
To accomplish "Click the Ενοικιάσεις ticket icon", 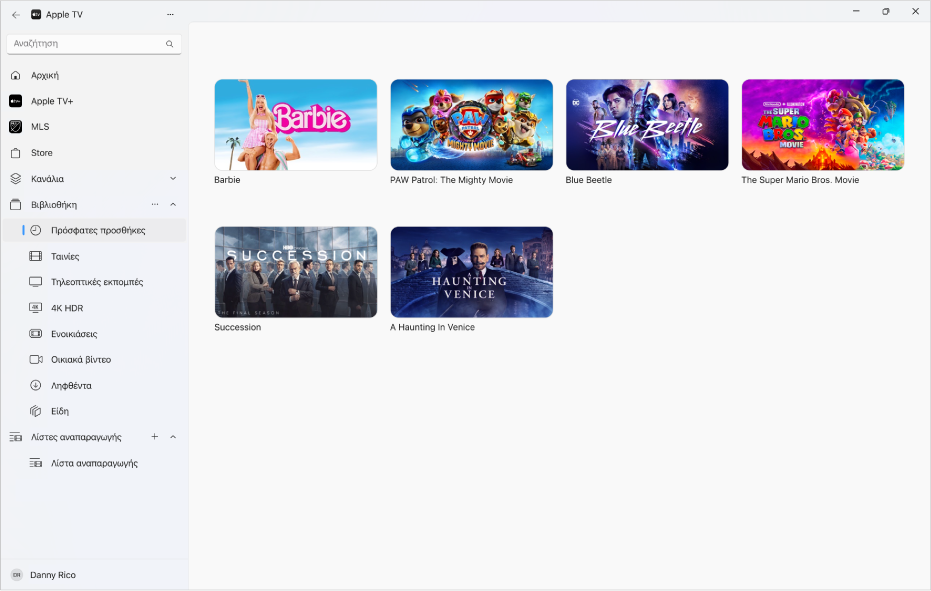I will pyautogui.click(x=36, y=334).
